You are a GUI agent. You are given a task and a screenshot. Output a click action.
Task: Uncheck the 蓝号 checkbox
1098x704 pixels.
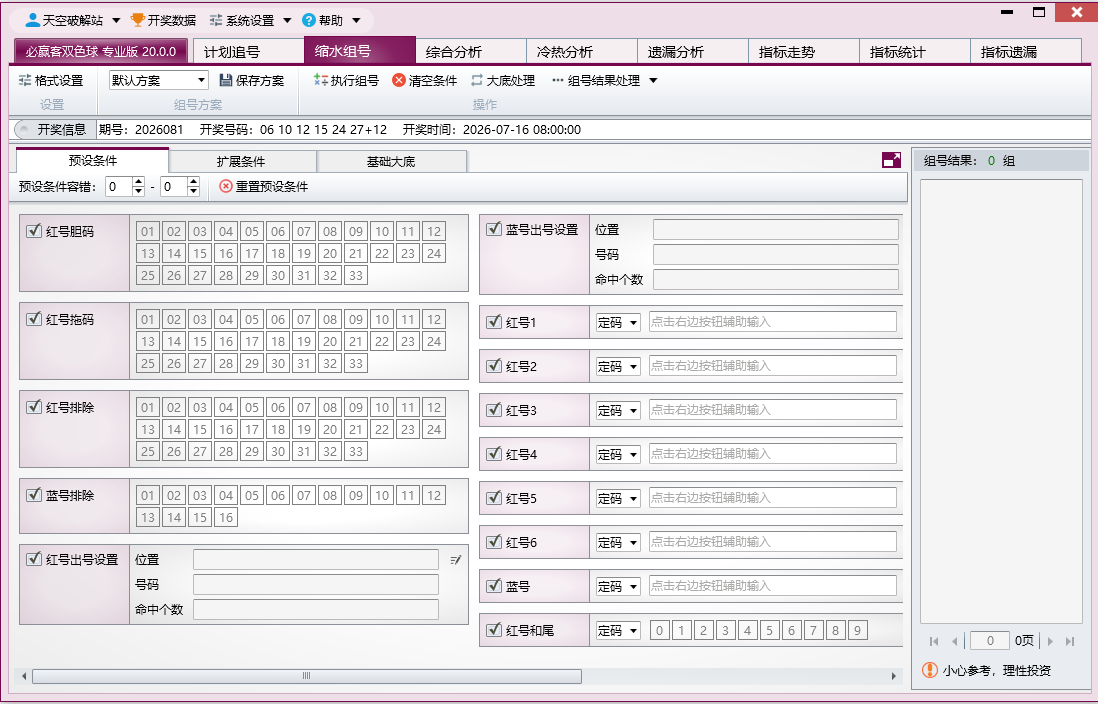(x=494, y=586)
